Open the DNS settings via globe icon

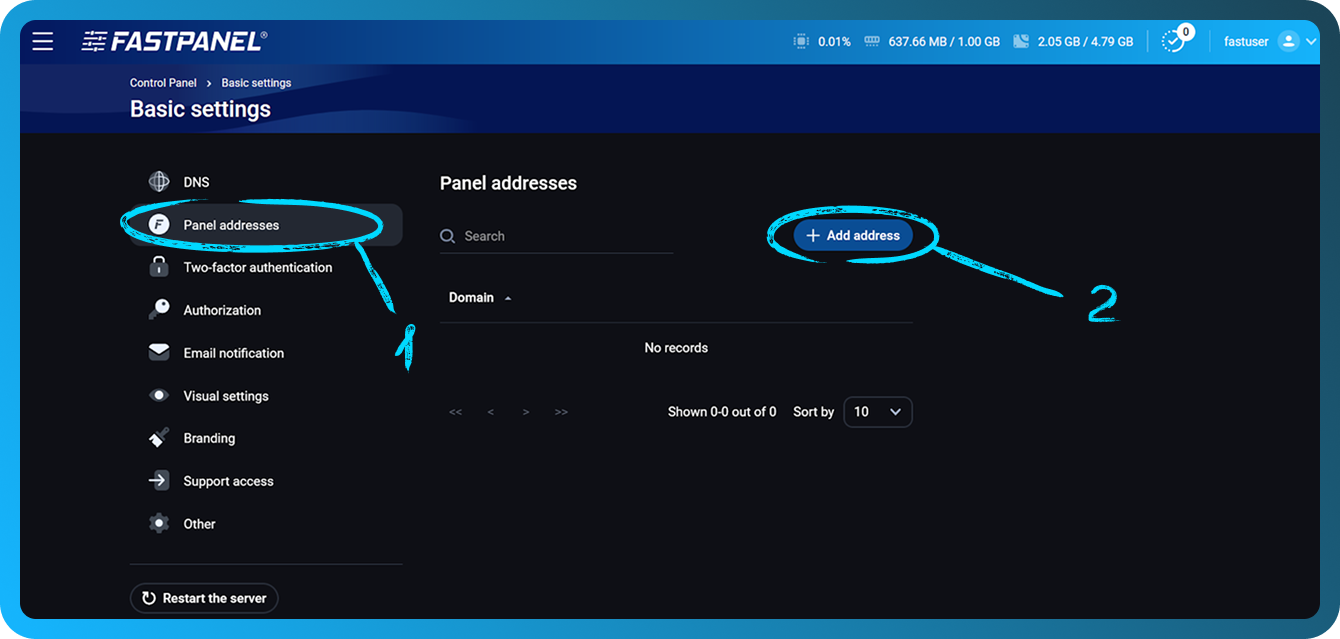(159, 181)
